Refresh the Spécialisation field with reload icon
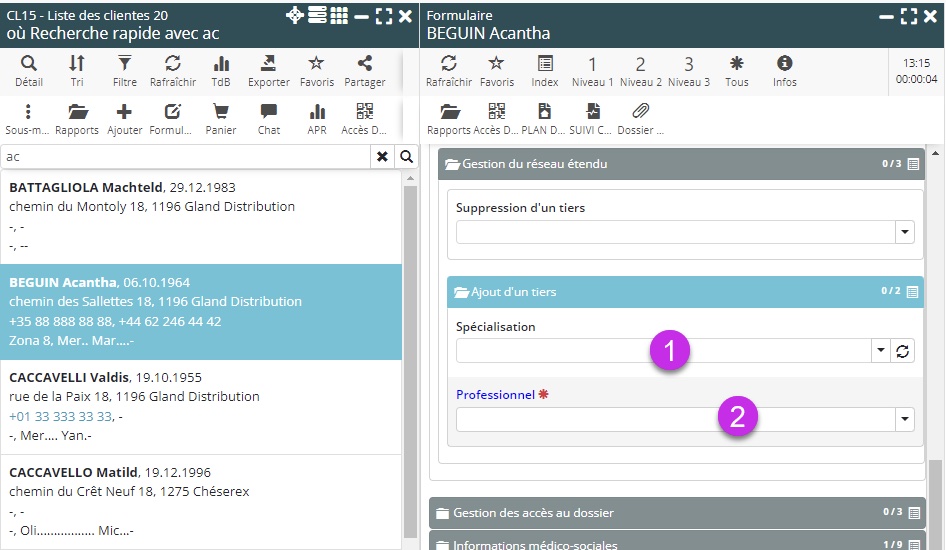The height and width of the screenshot is (550, 946). click(x=903, y=351)
